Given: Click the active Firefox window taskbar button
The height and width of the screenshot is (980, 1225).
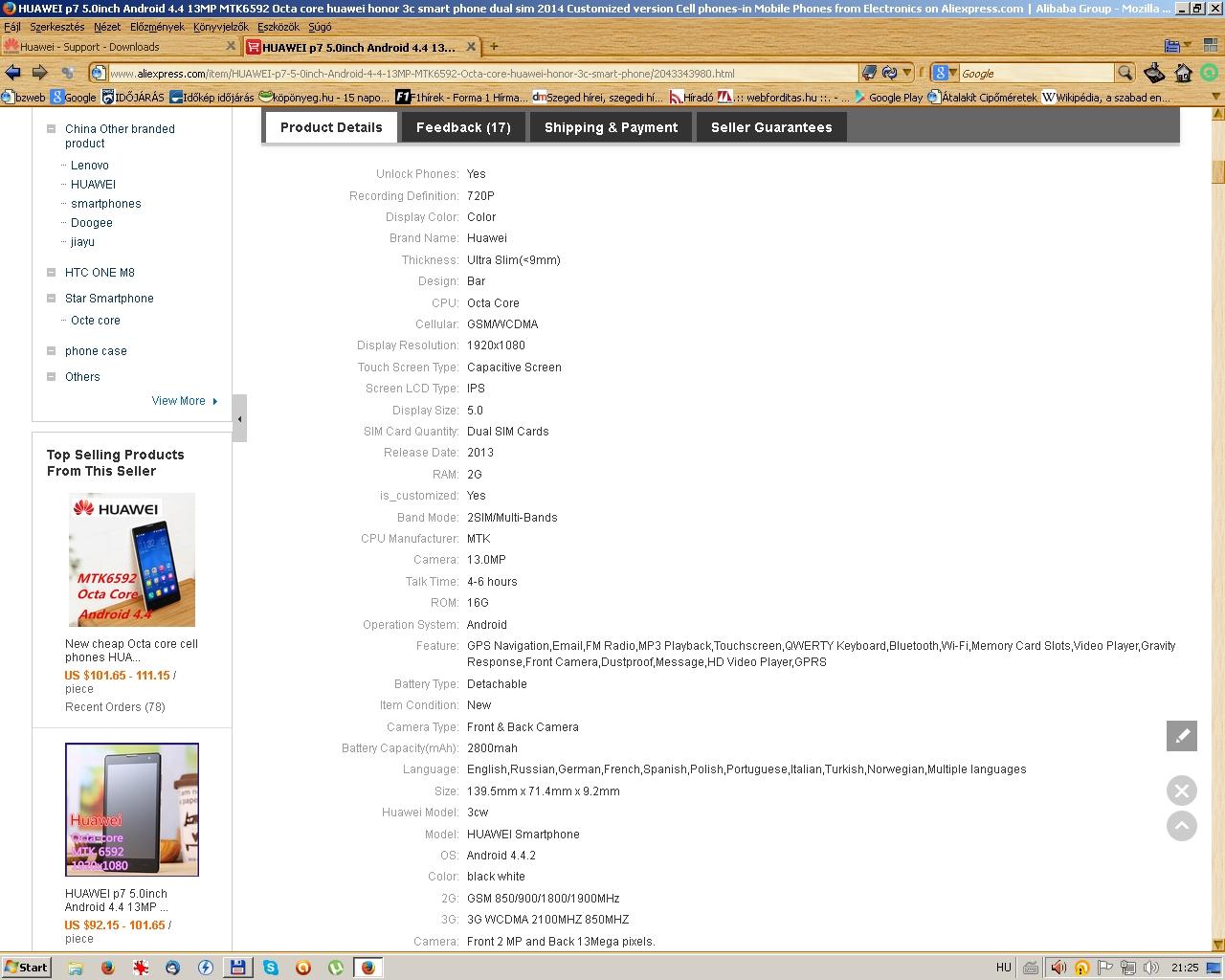Looking at the screenshot, I should coord(368,968).
